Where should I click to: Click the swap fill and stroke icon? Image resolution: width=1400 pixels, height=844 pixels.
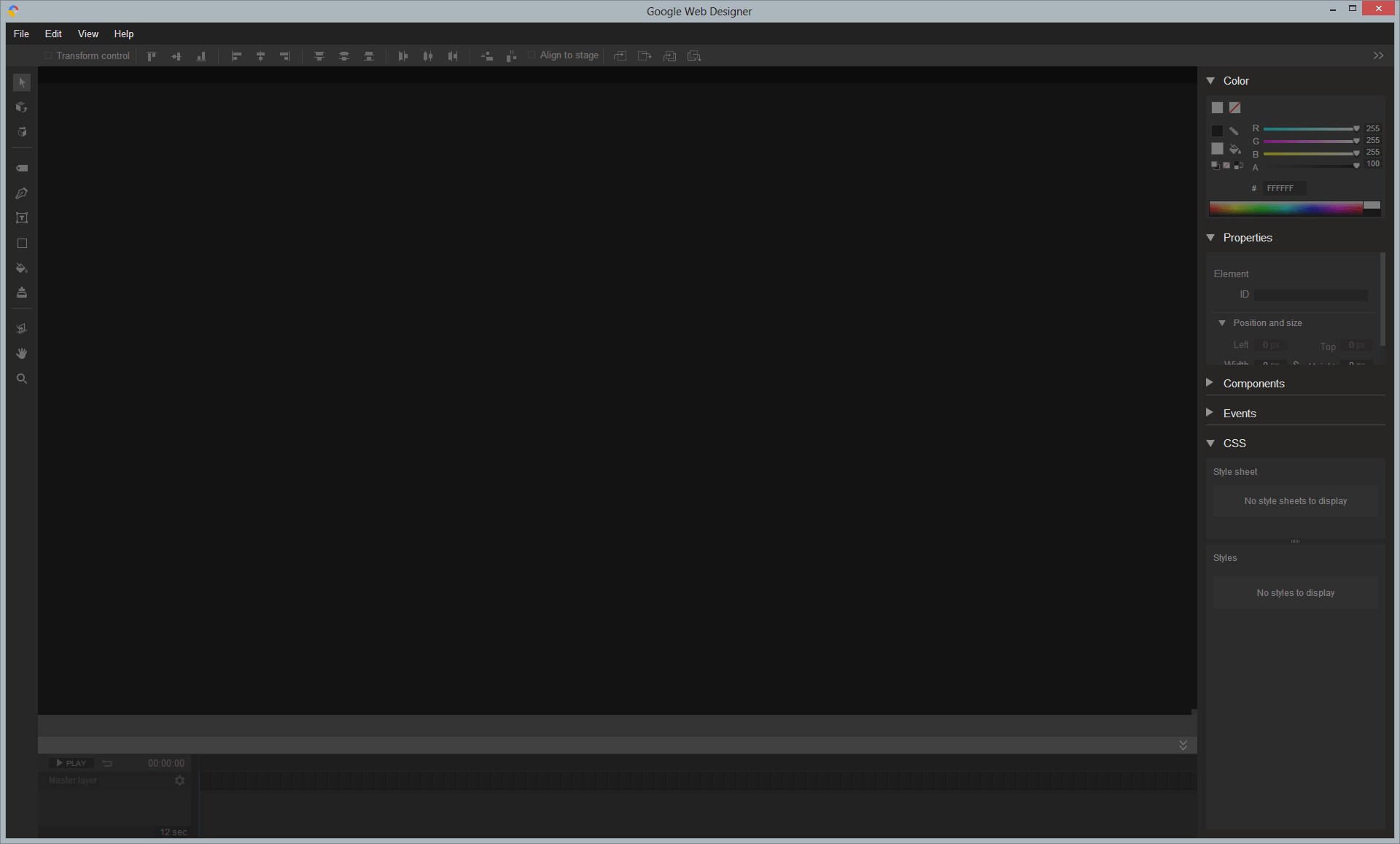click(x=1238, y=166)
